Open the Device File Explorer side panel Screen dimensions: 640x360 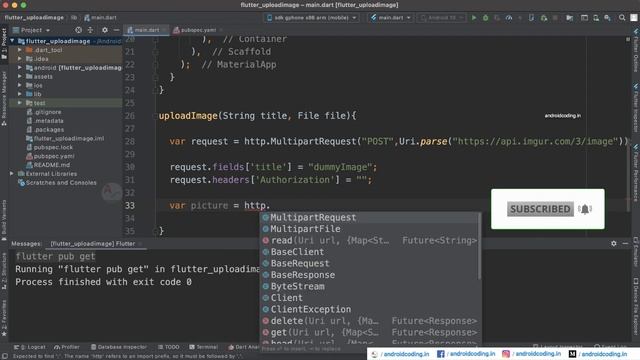tap(636, 307)
